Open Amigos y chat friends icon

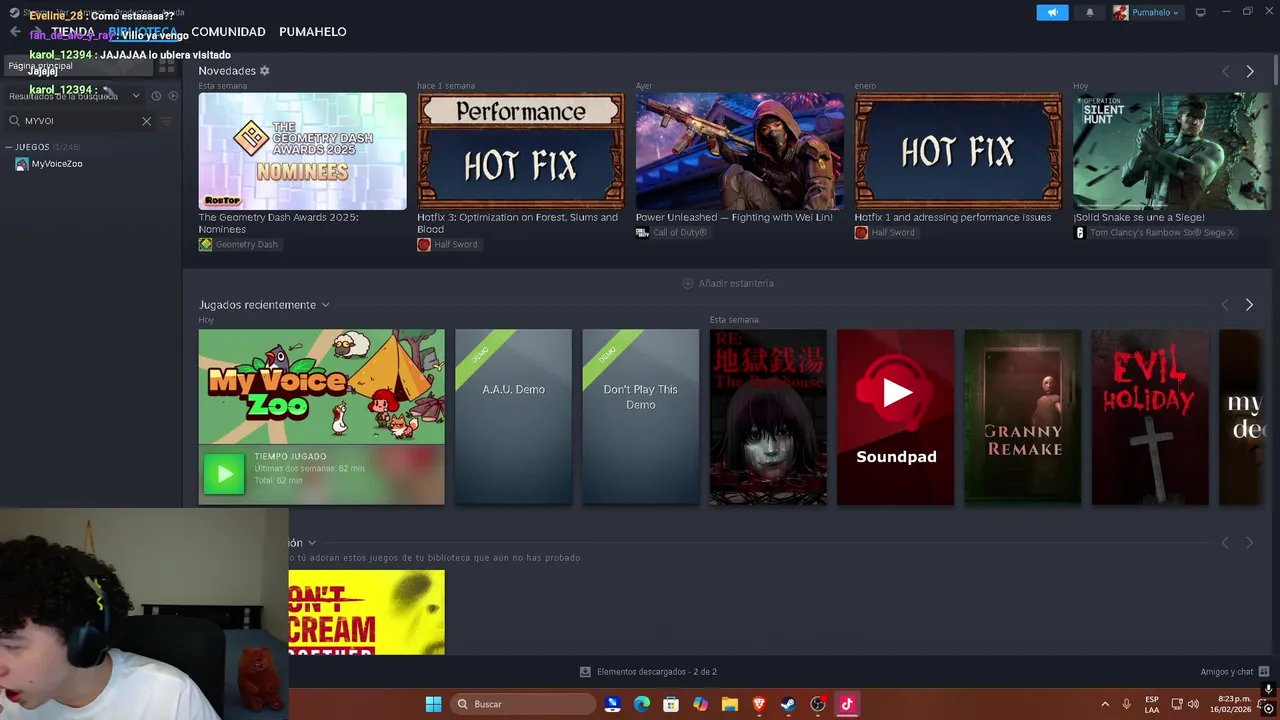(1264, 672)
